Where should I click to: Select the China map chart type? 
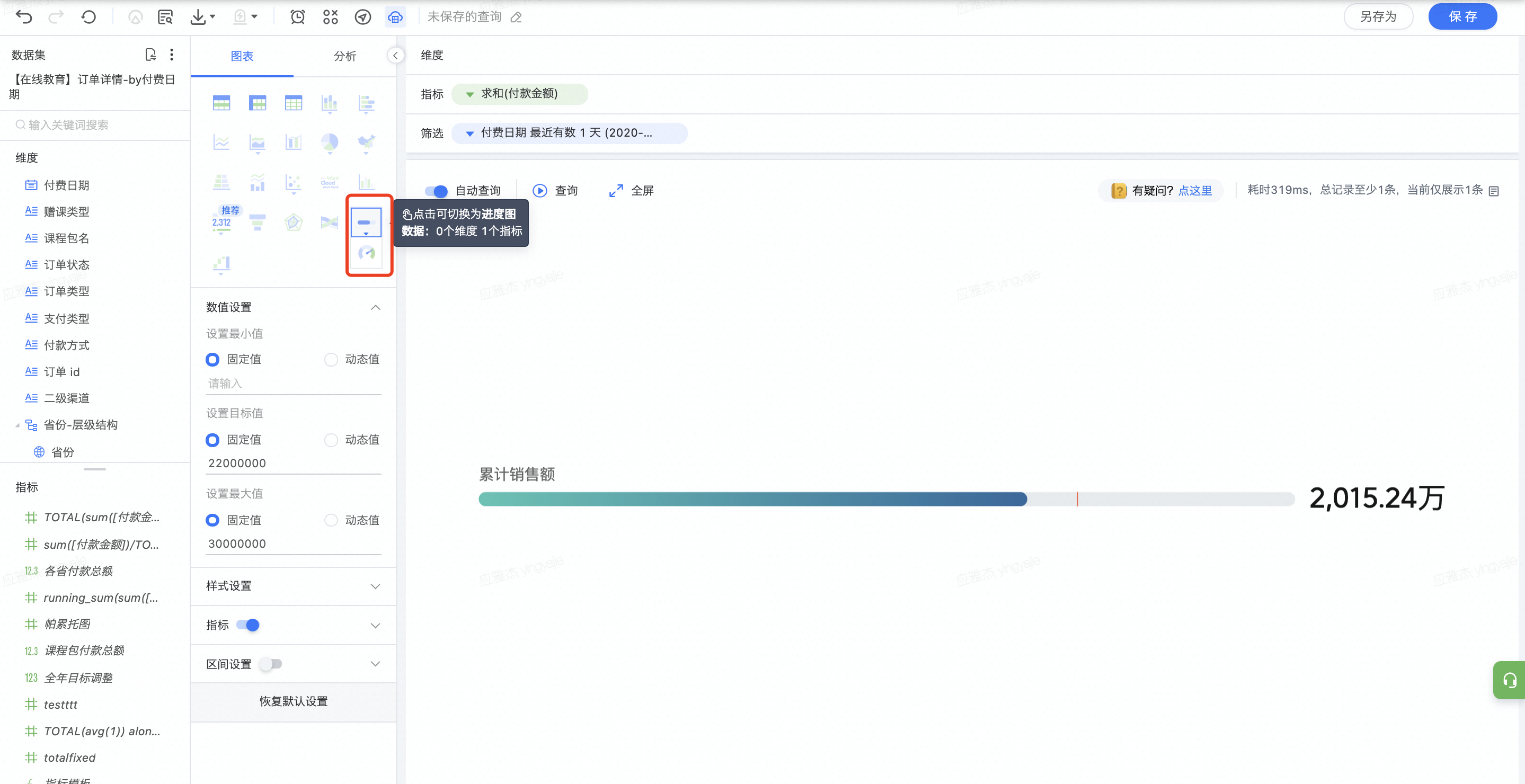coord(366,142)
